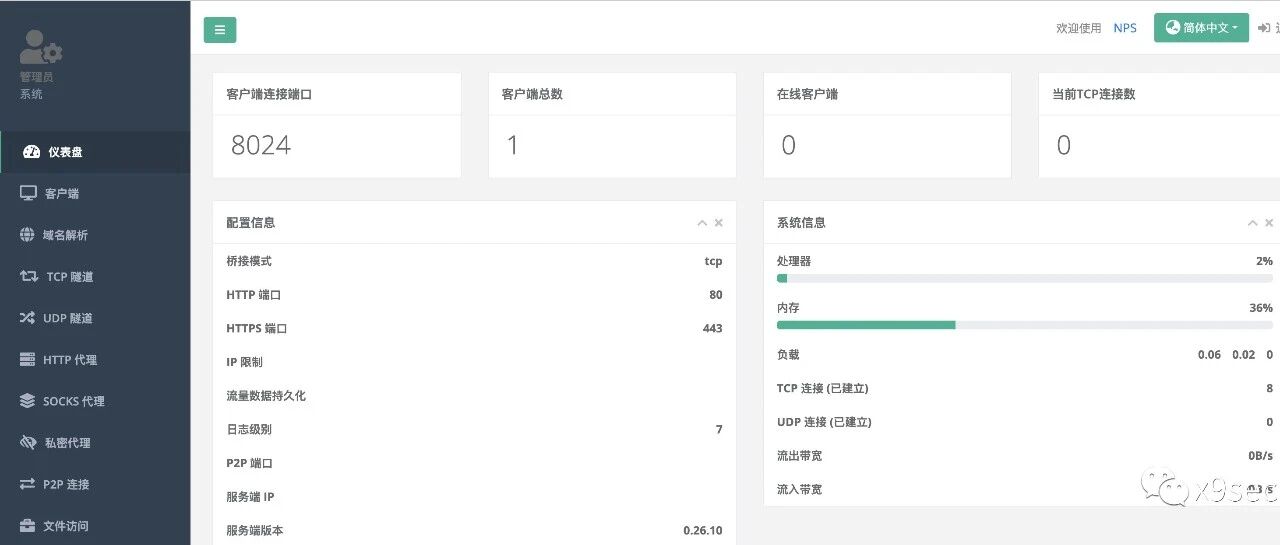
Task: Click the 在线客户端 card title
Action: (x=807, y=94)
